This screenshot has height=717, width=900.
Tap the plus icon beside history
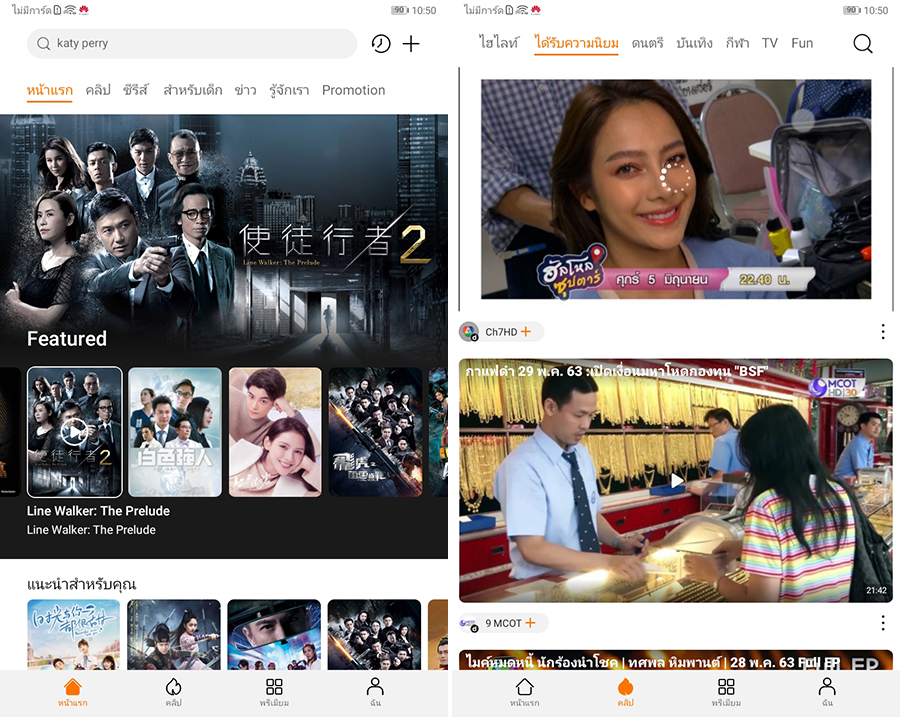click(x=411, y=44)
